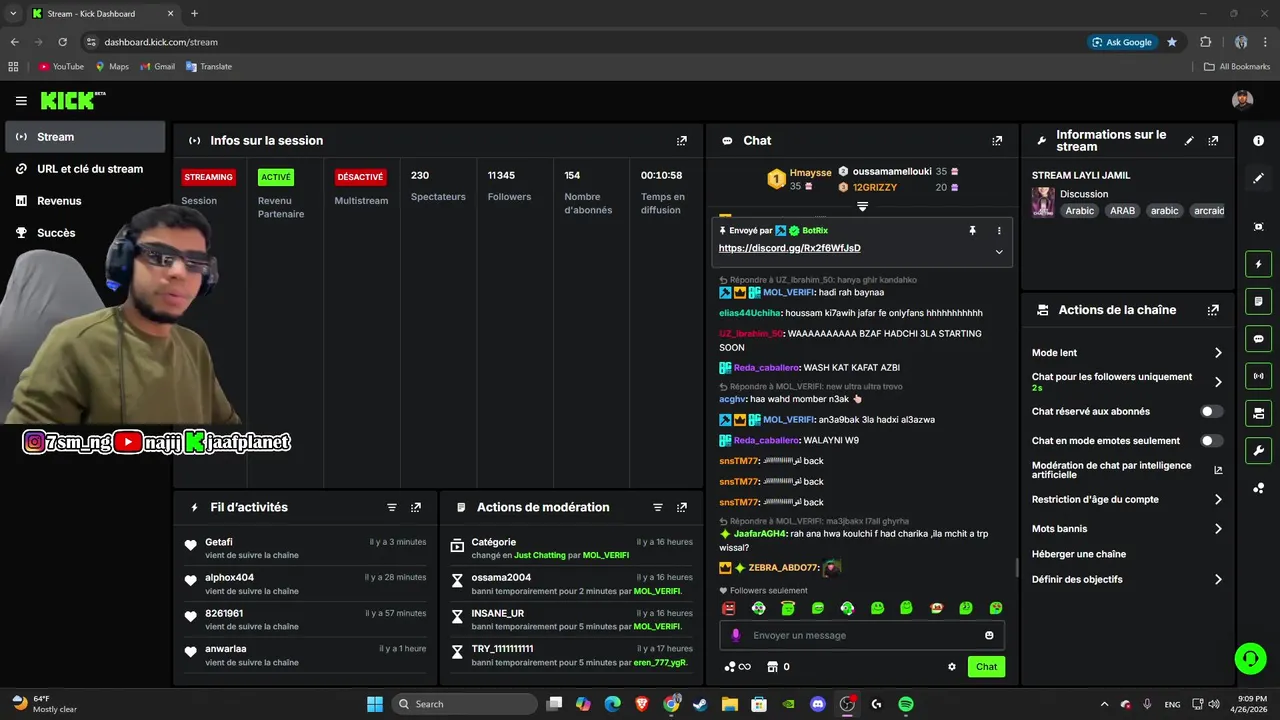This screenshot has width=1280, height=720.
Task: Click the purple identity icon in the message box
Action: [x=736, y=635]
